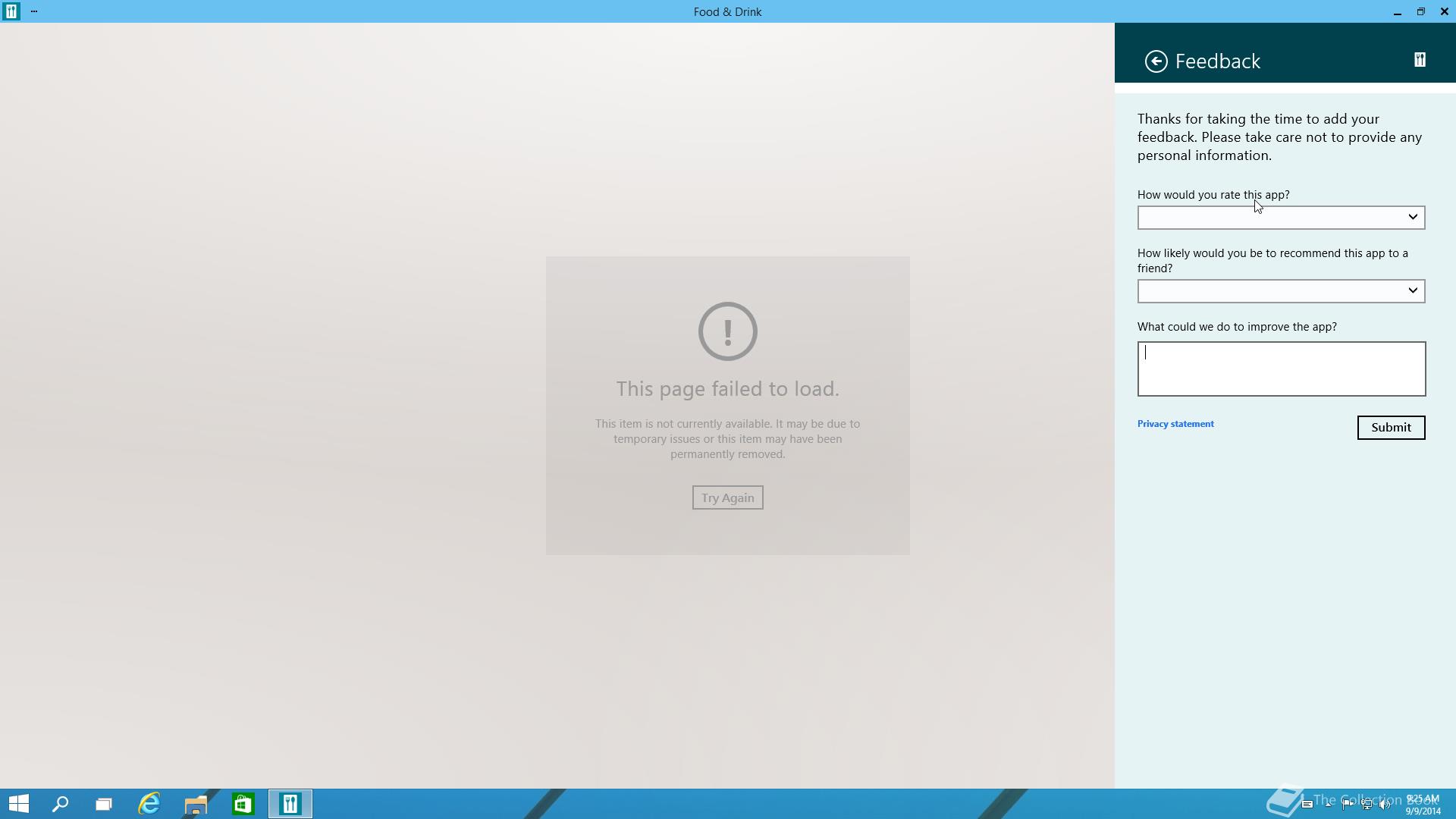Screen dimensions: 1456x819
Task: Open Action Center flag icon
Action: click(x=1348, y=805)
